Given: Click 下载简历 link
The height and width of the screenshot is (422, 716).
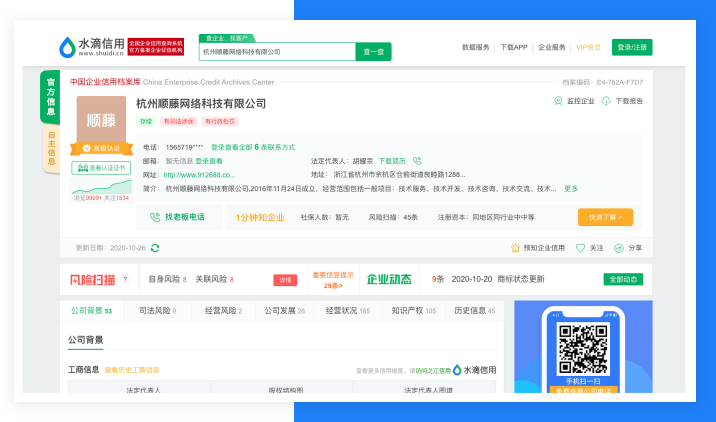Looking at the screenshot, I should [392, 161].
